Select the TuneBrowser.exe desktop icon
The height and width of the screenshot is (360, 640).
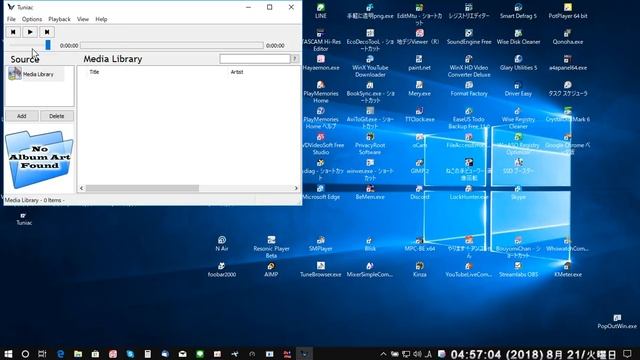pos(321,270)
